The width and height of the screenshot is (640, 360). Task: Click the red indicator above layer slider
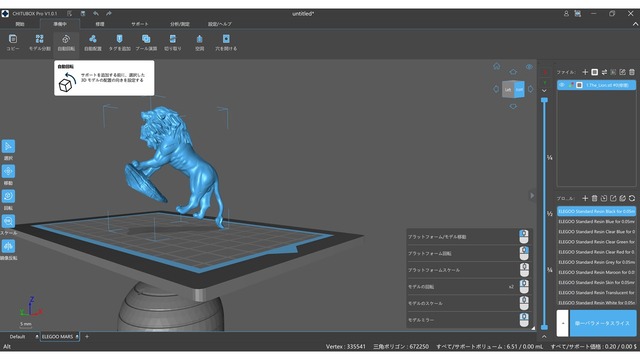[545, 72]
